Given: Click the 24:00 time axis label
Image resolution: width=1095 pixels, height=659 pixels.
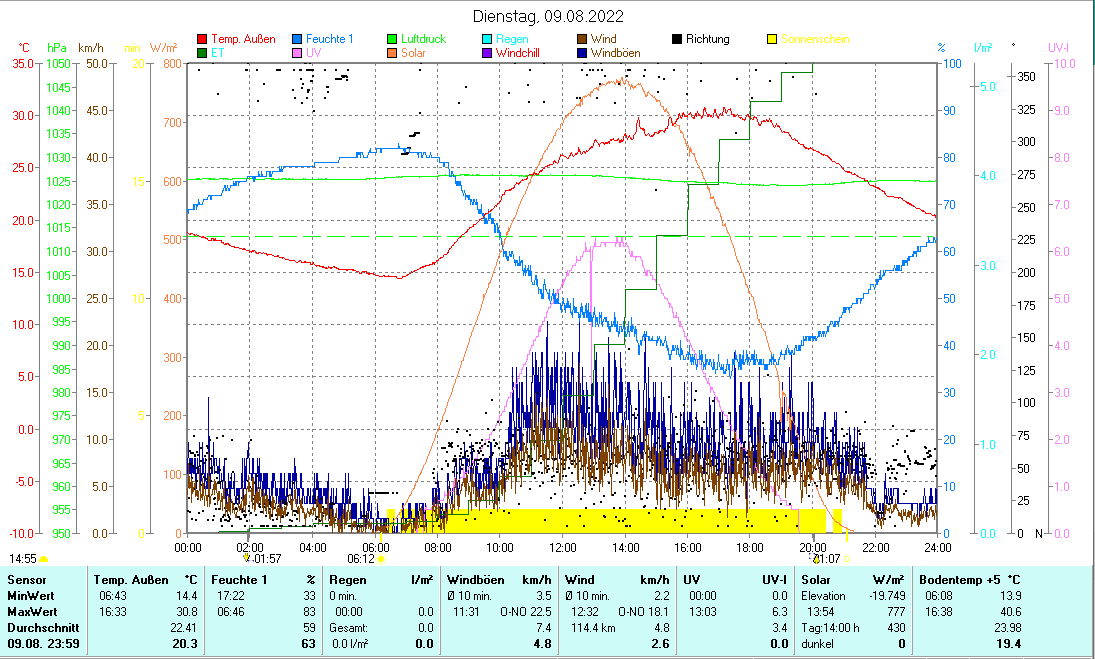Looking at the screenshot, I should [x=938, y=548].
